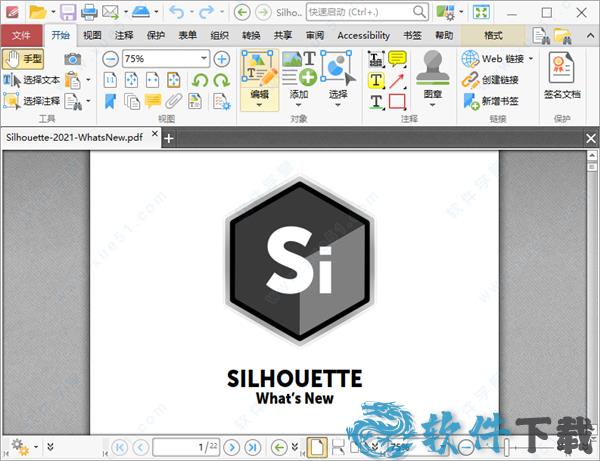
Task: Toggle Select Comments tool (选择注释)
Action: coord(31,101)
